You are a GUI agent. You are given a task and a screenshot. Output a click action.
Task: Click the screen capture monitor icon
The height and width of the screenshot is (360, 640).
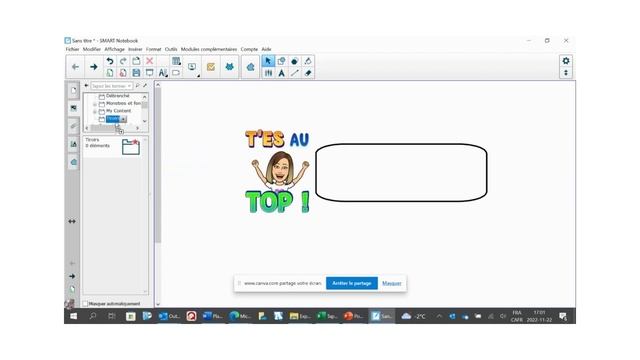[192, 67]
